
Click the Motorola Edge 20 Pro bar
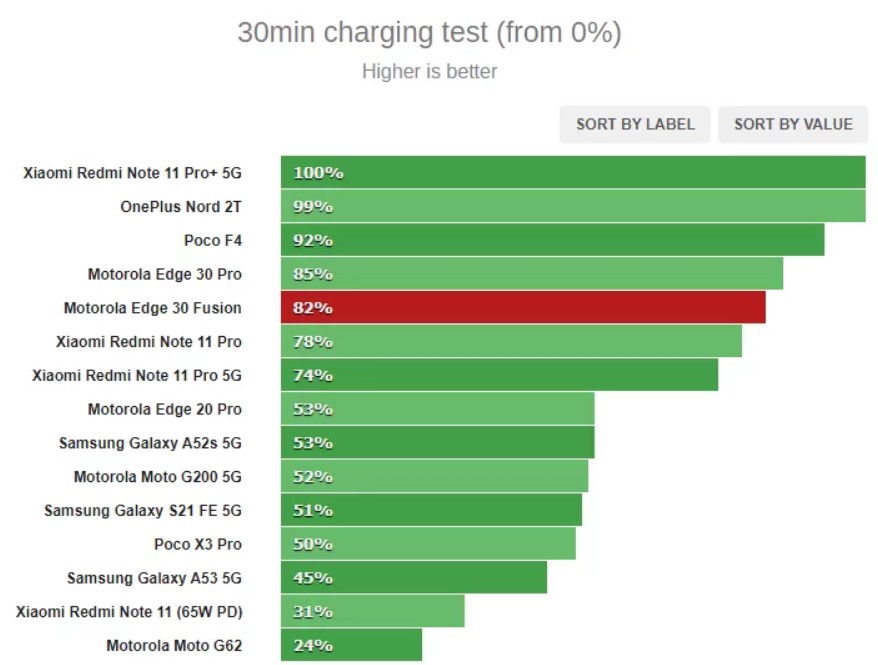coord(438,409)
